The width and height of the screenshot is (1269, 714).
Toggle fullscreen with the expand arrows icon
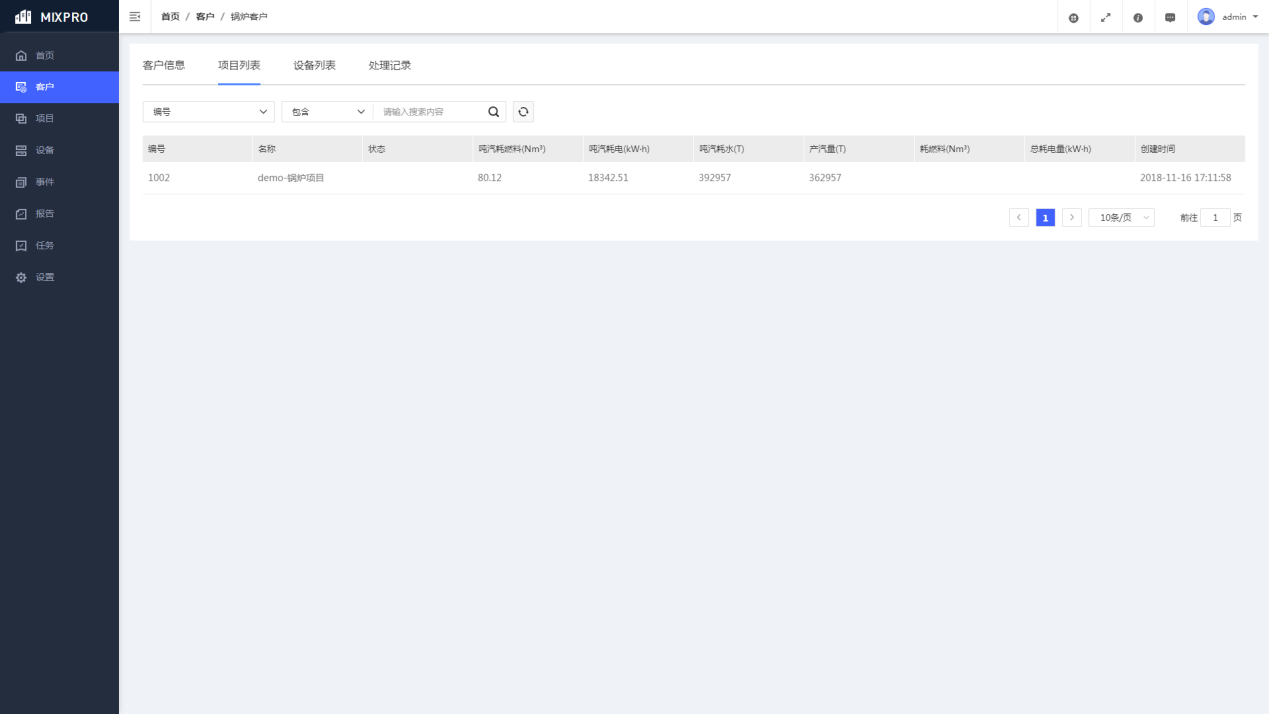(x=1105, y=18)
